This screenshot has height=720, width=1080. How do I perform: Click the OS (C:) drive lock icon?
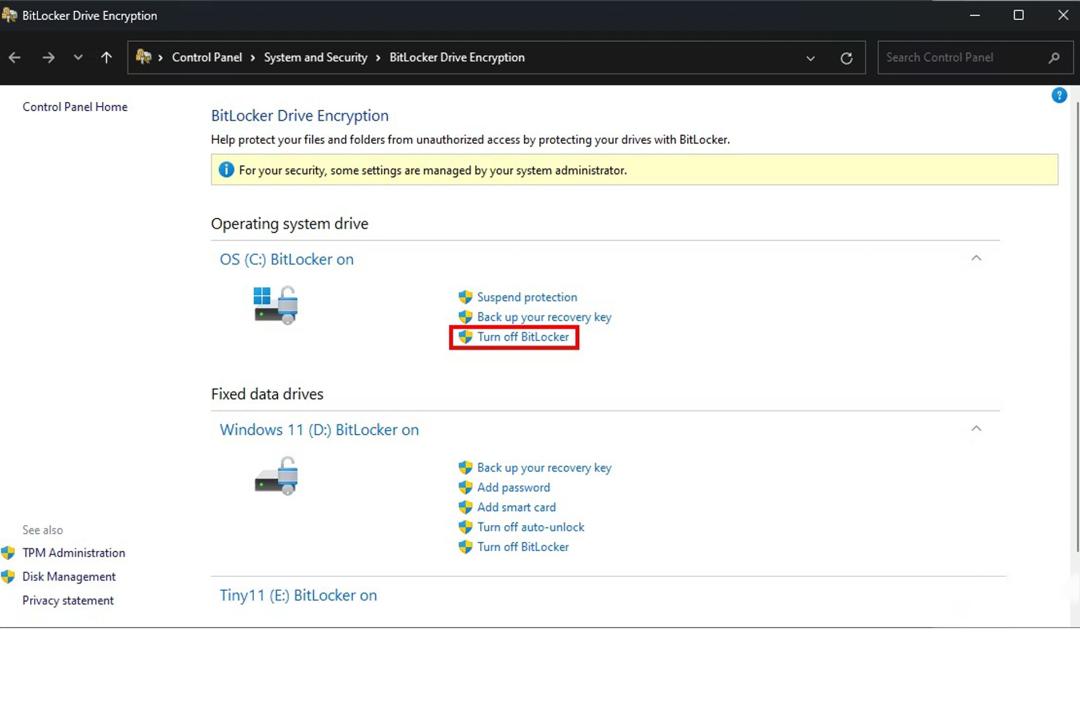276,305
